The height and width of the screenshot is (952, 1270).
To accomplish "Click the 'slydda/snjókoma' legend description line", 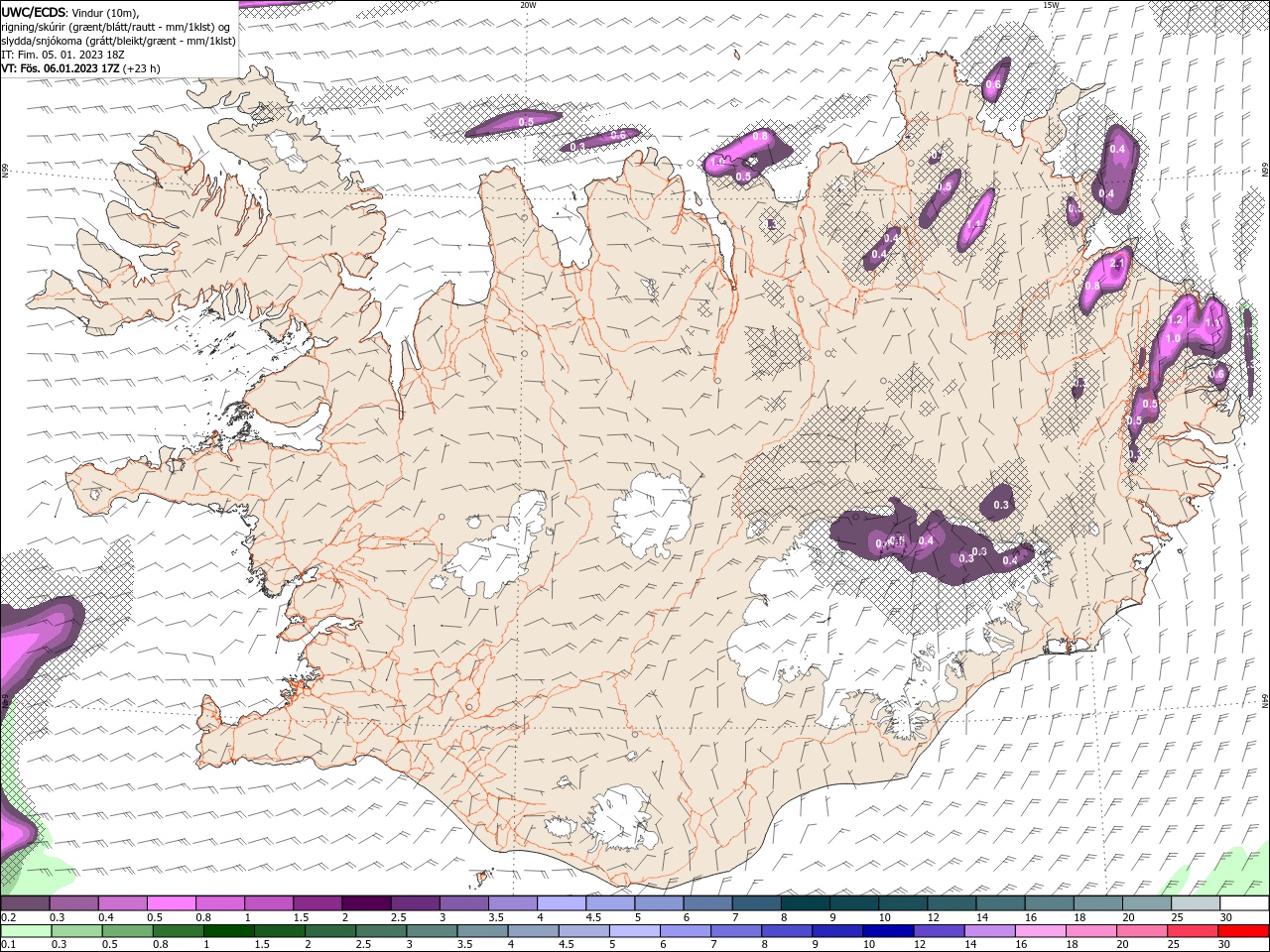I will pyautogui.click(x=119, y=41).
